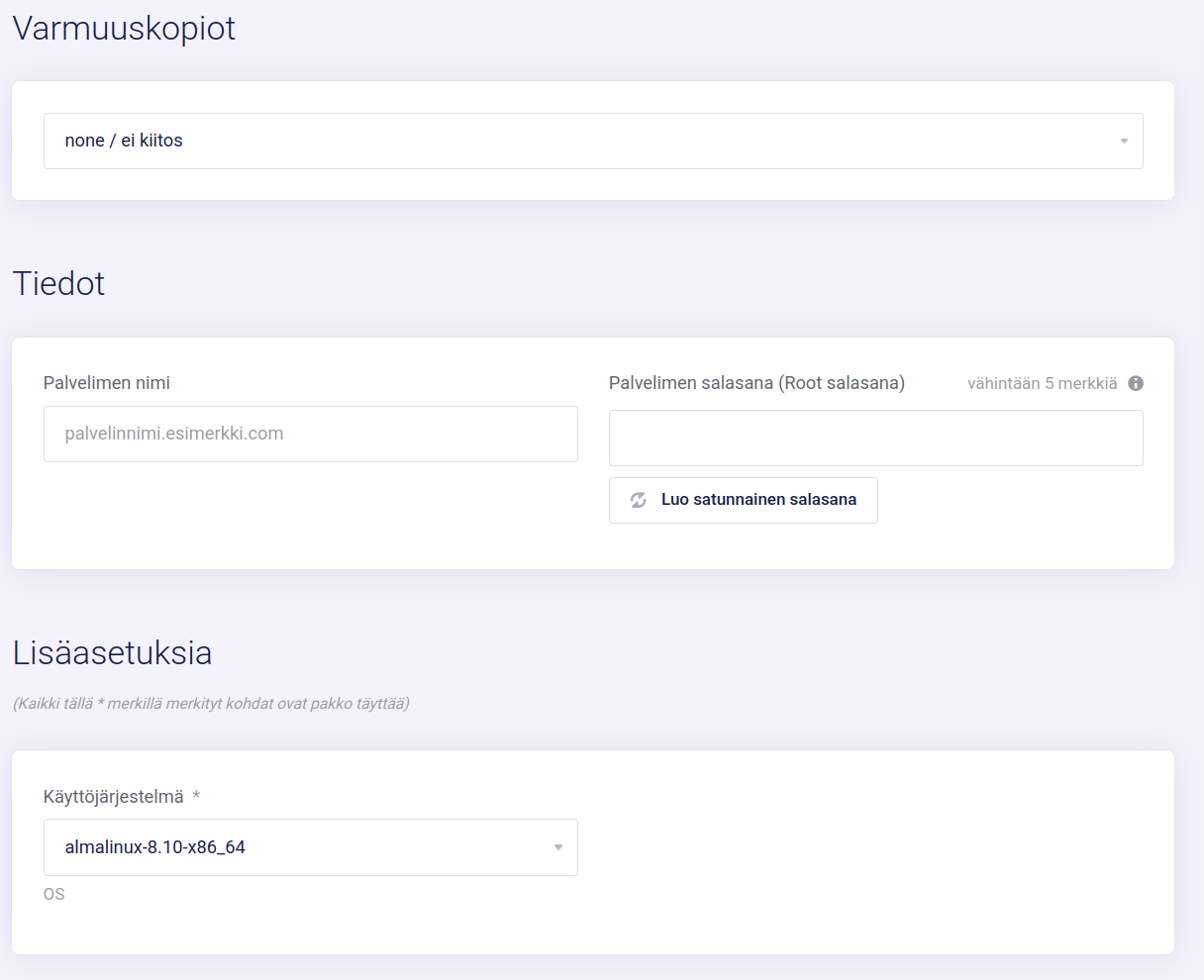Click the arrow on the almalinux-8.10 dropdown
This screenshot has width=1204, height=980.
558,847
